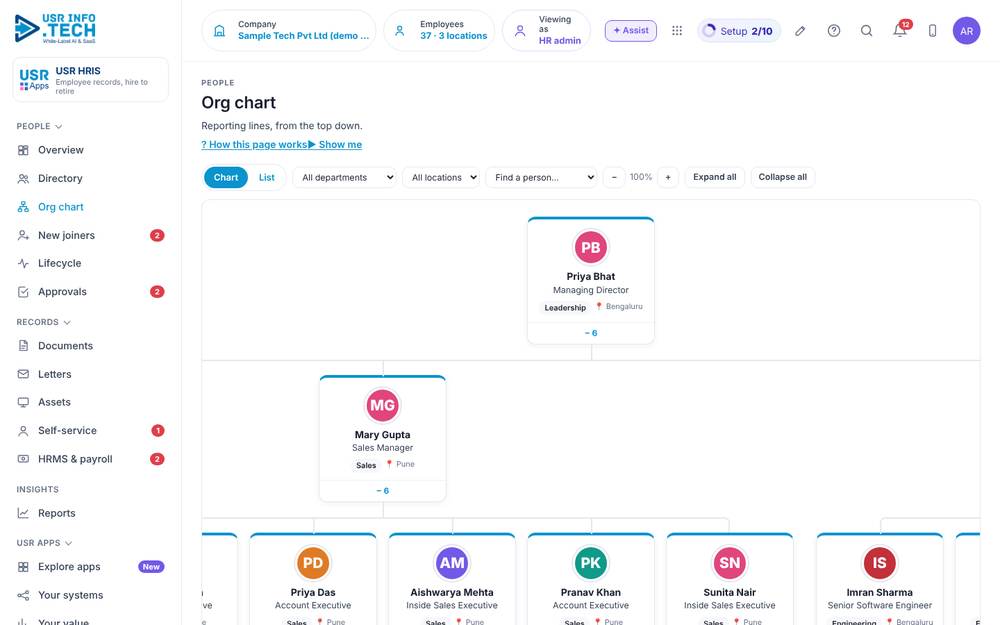The width and height of the screenshot is (1000, 625).
Task: Open All locations dropdown
Action: click(441, 177)
